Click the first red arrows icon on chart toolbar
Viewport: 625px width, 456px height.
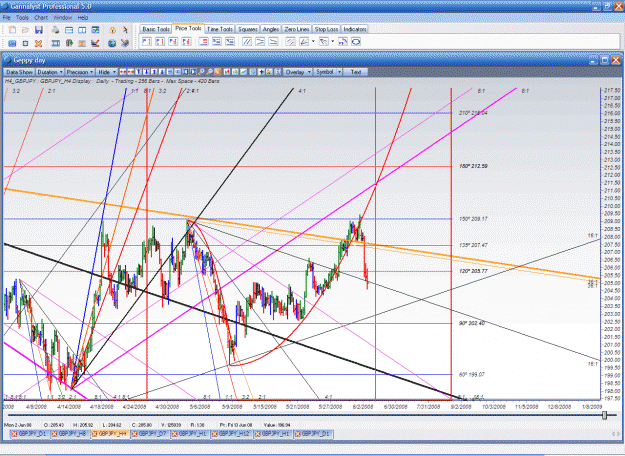coord(123,72)
